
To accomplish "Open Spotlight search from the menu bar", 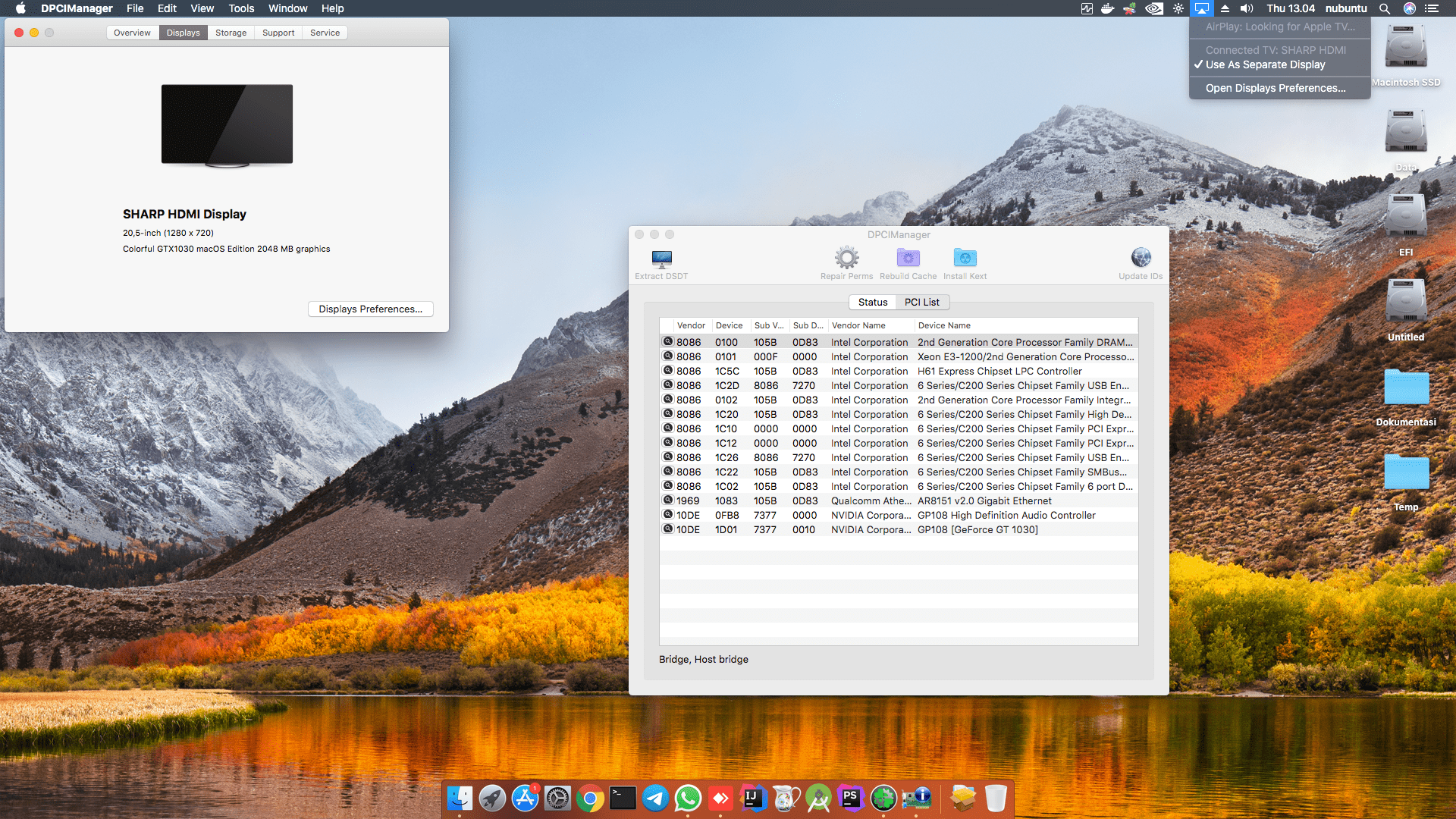I will click(1384, 8).
